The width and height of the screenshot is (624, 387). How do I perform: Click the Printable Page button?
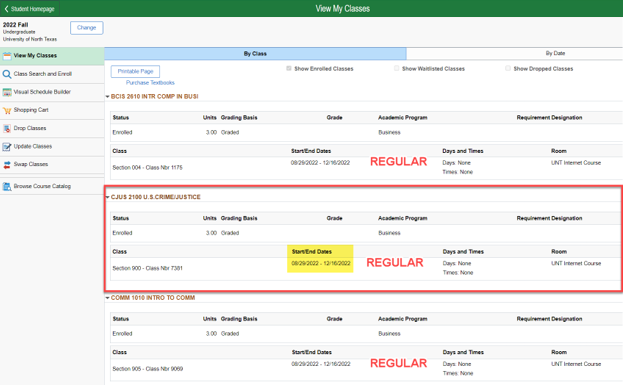click(135, 72)
